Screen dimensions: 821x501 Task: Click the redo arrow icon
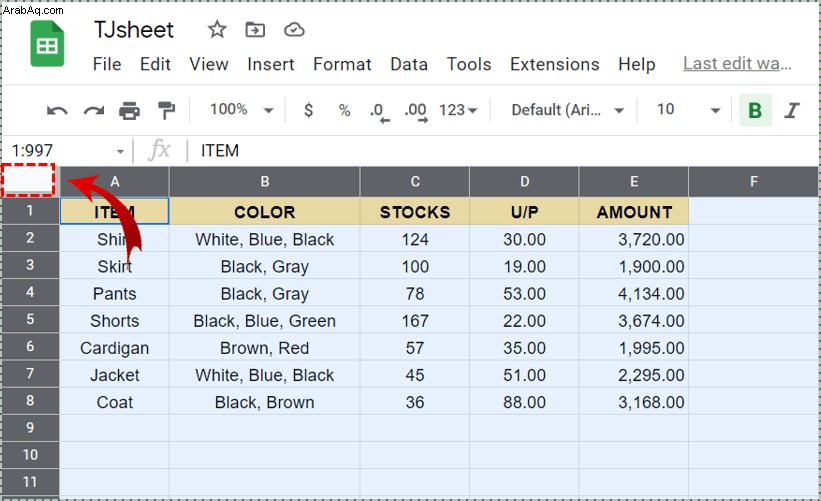pos(94,110)
